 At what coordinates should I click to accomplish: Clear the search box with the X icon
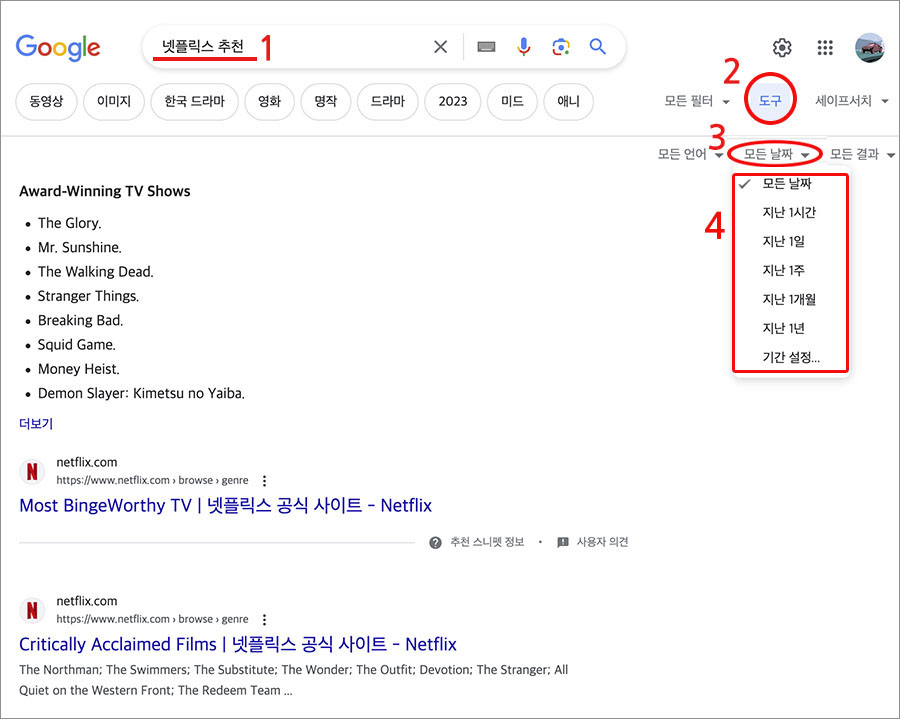pos(440,46)
